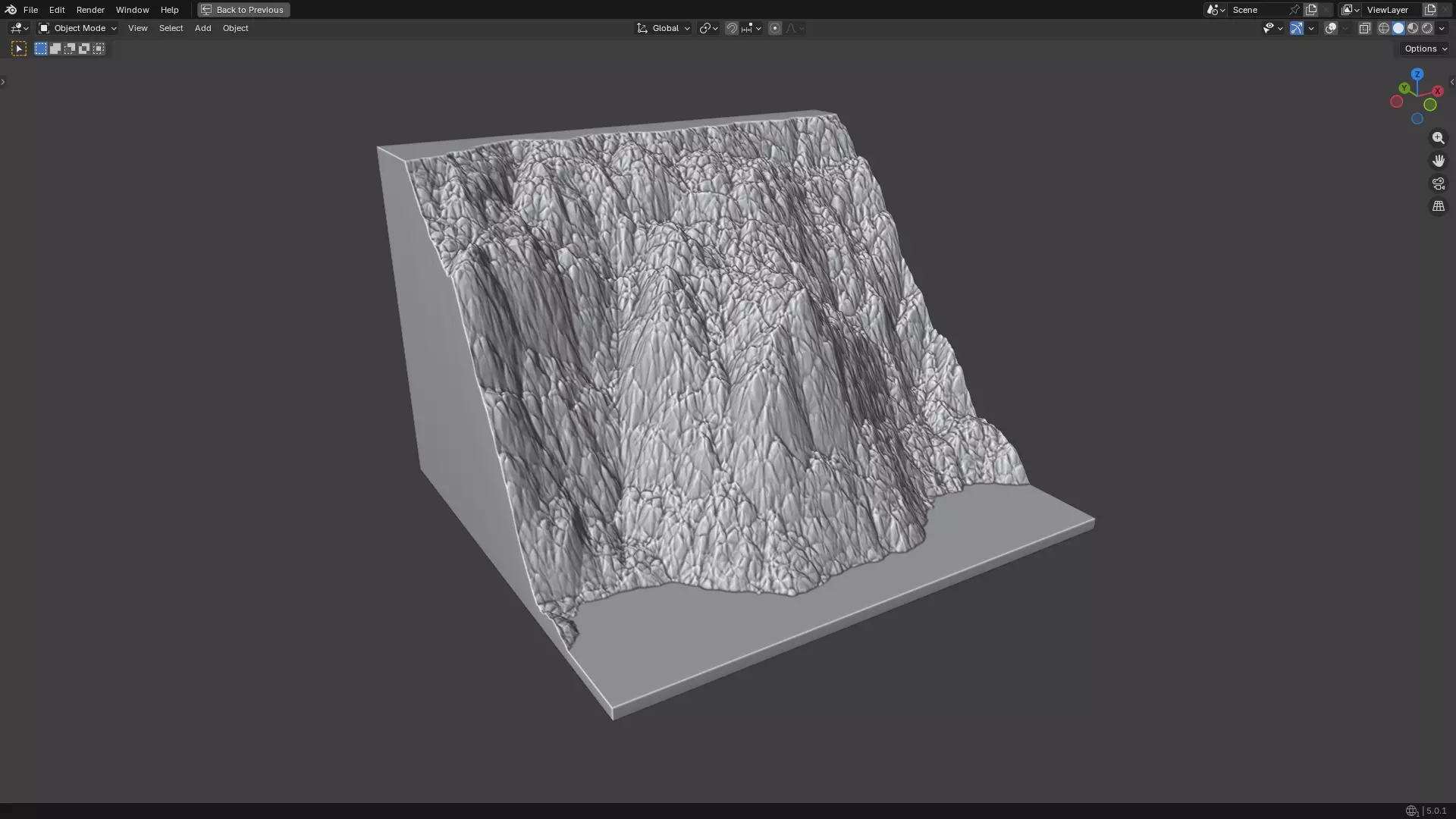Switch perspective/orthographic with grid icon
1456x819 pixels.
click(1438, 206)
